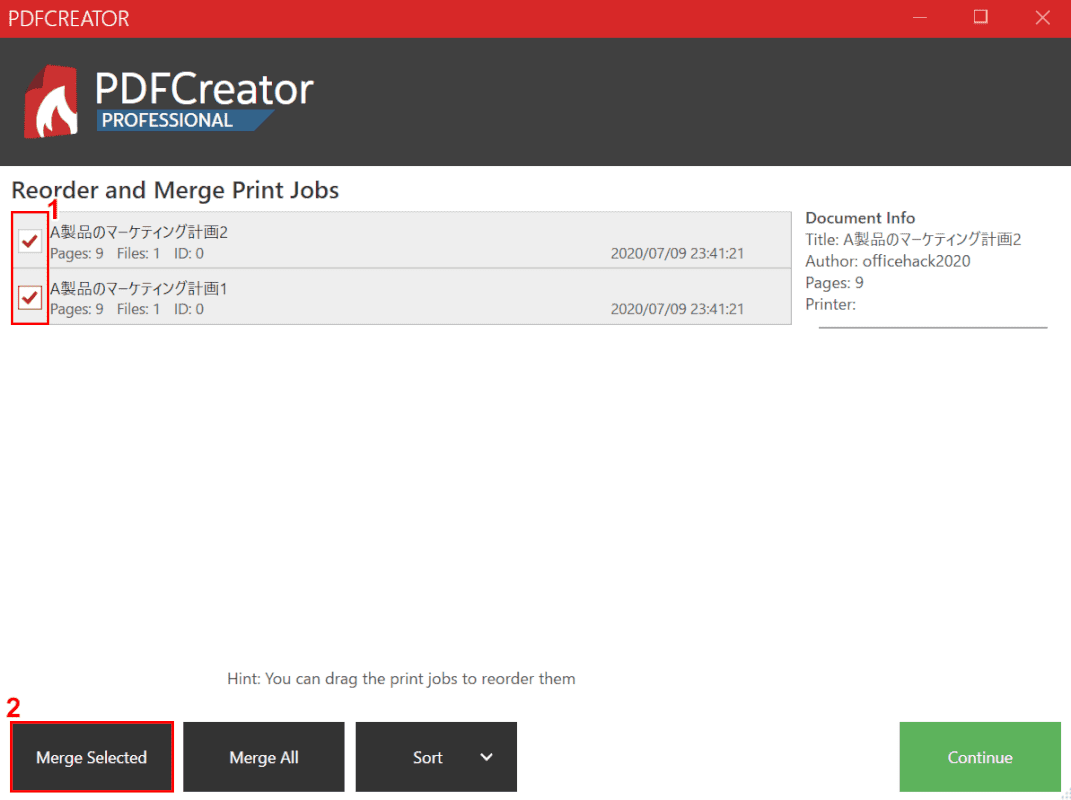Image resolution: width=1071 pixels, height=800 pixels.
Task: Click the green Continue button
Action: 979,757
